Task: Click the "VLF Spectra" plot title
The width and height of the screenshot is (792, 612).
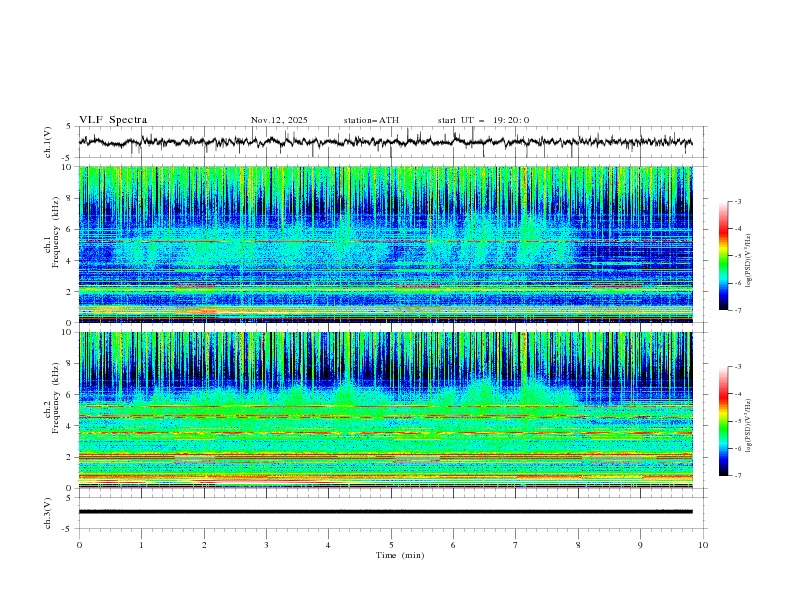Action: pyautogui.click(x=113, y=120)
